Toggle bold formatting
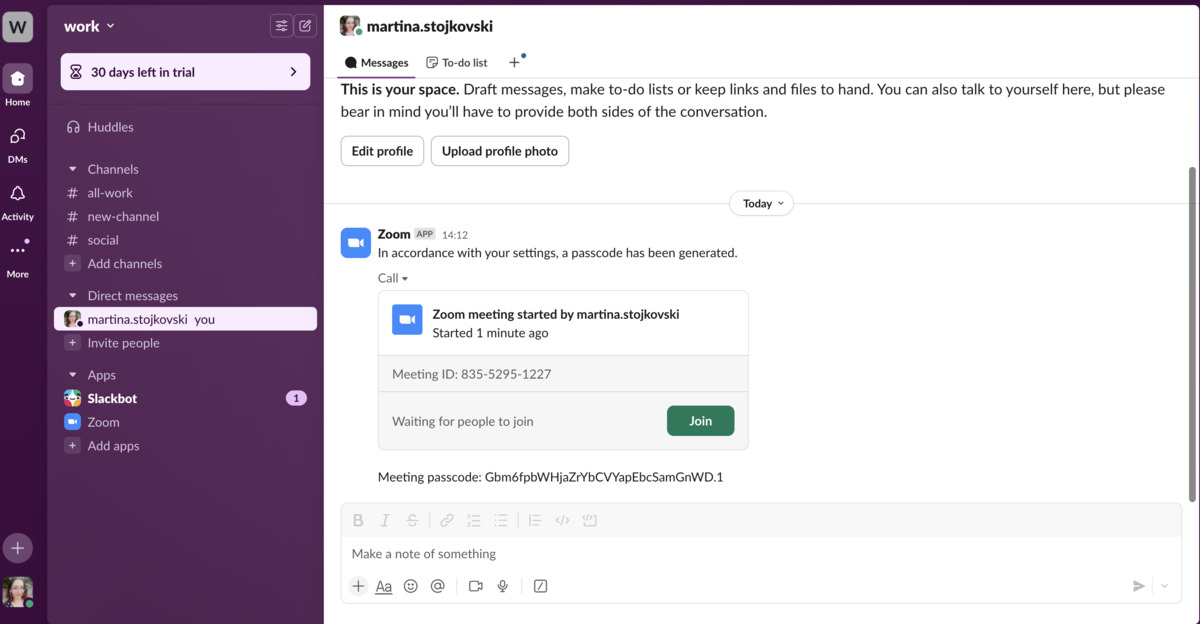 [358, 520]
